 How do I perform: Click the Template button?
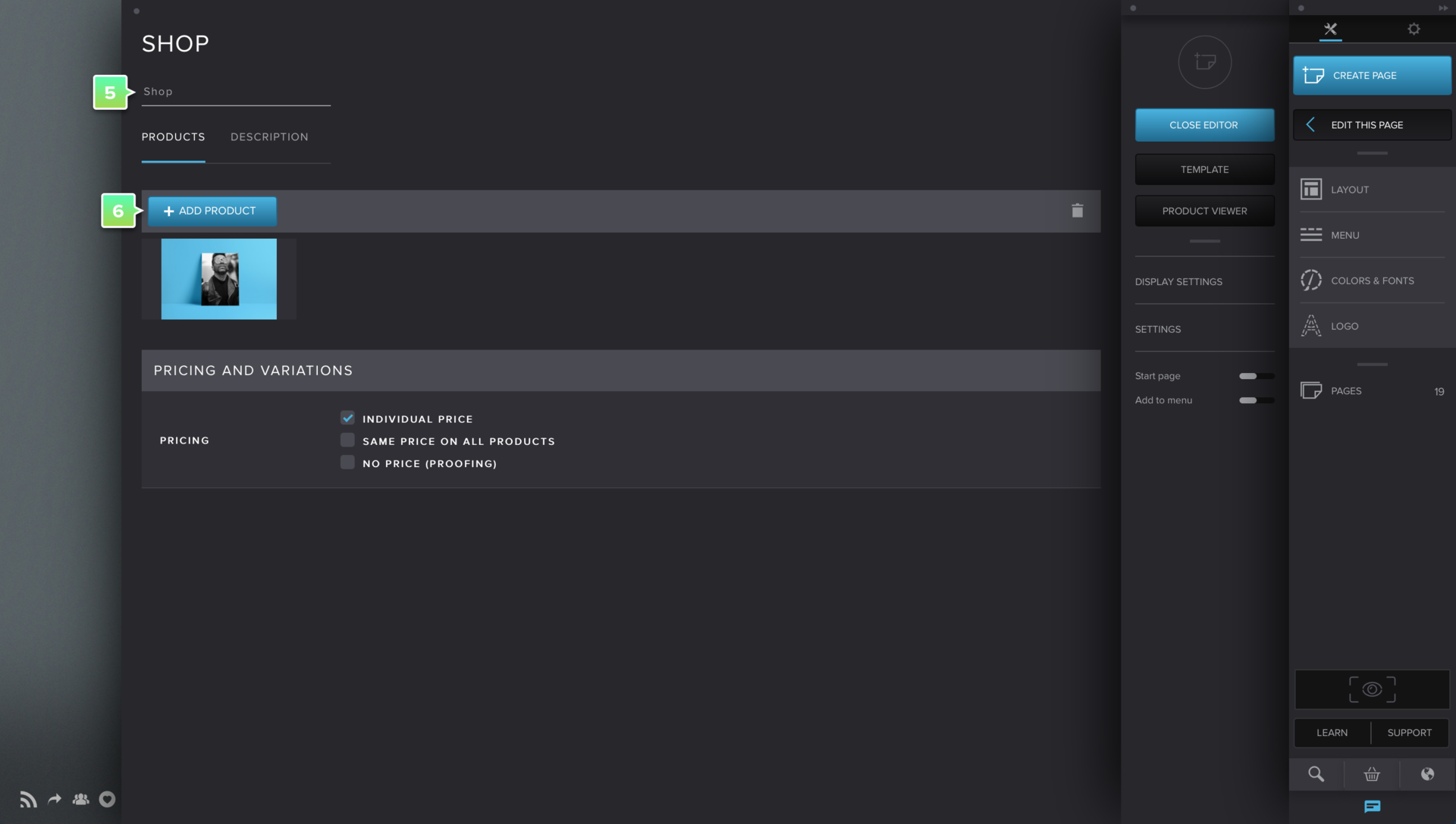[x=1204, y=170]
